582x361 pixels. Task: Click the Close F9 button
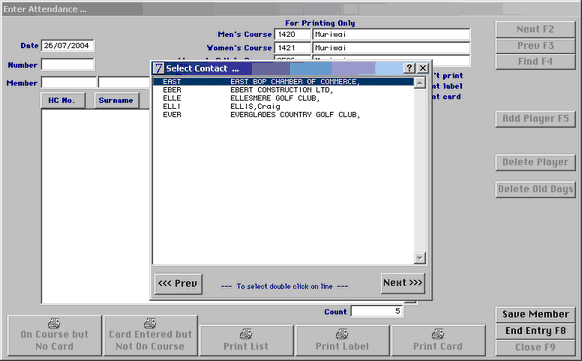tap(535, 347)
